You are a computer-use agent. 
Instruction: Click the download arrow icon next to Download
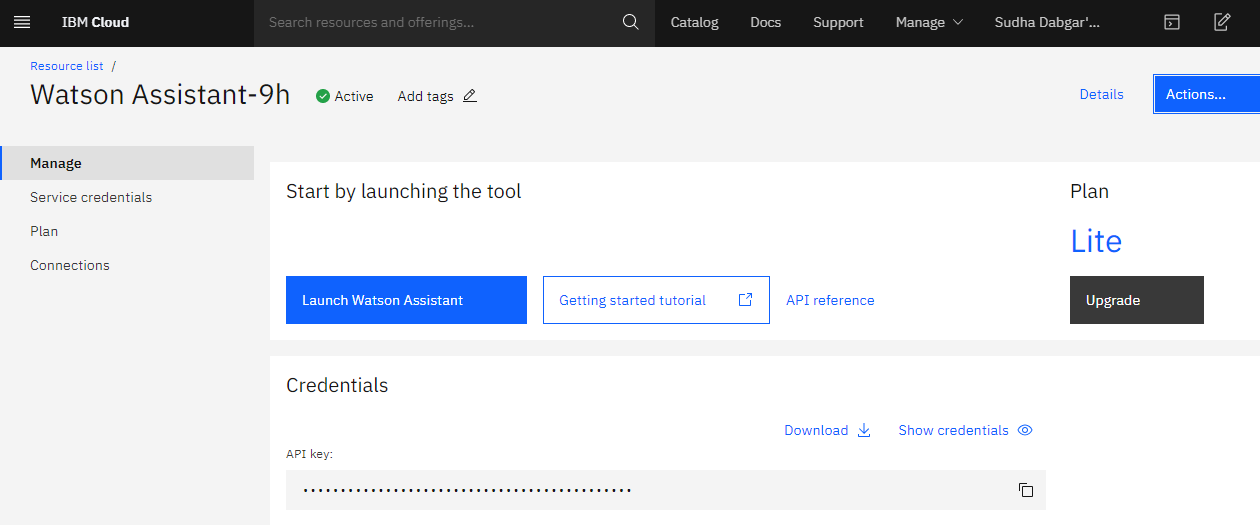tap(864, 430)
